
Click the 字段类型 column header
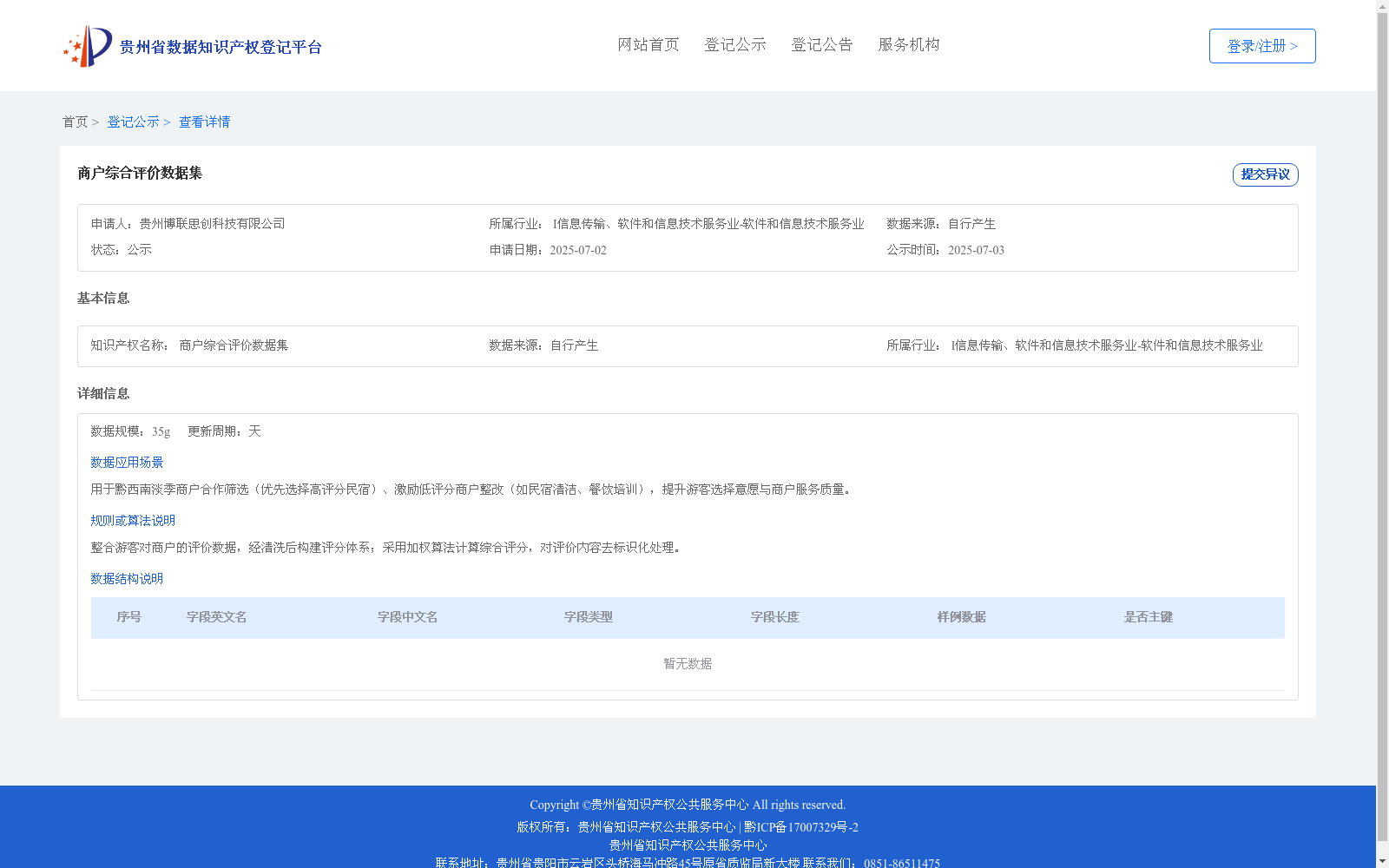point(589,617)
